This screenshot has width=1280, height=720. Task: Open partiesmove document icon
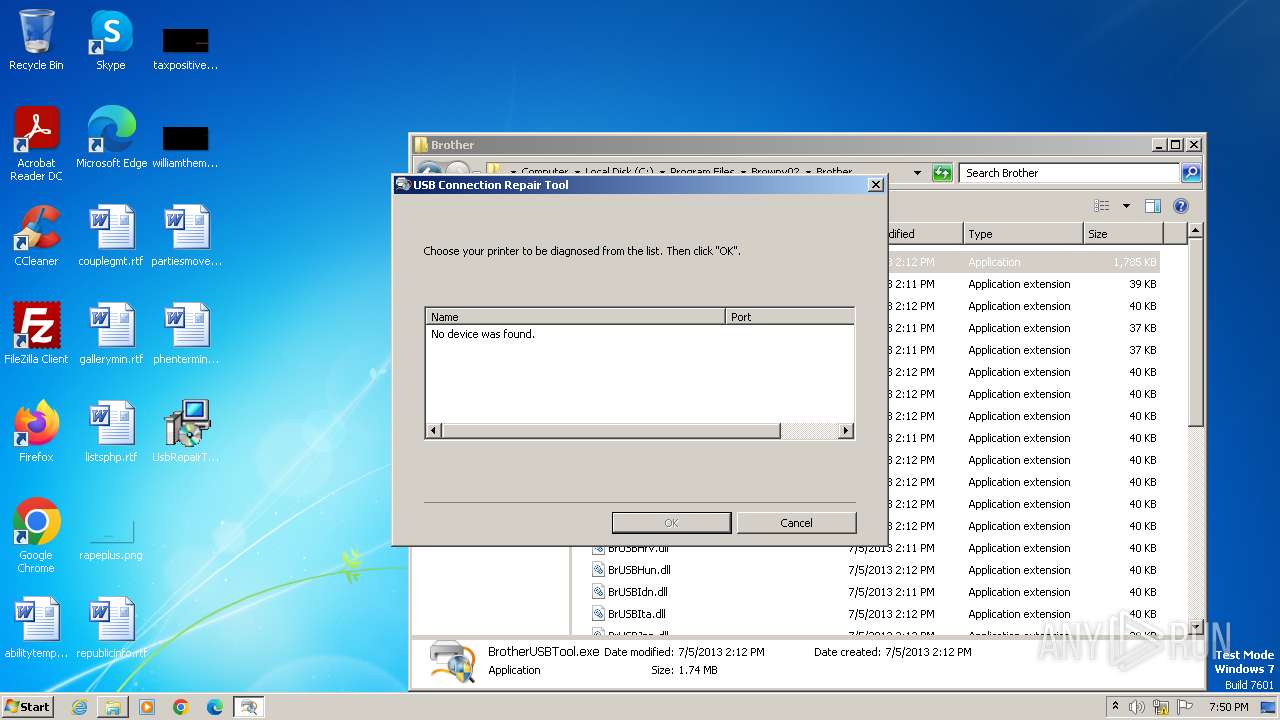point(187,236)
